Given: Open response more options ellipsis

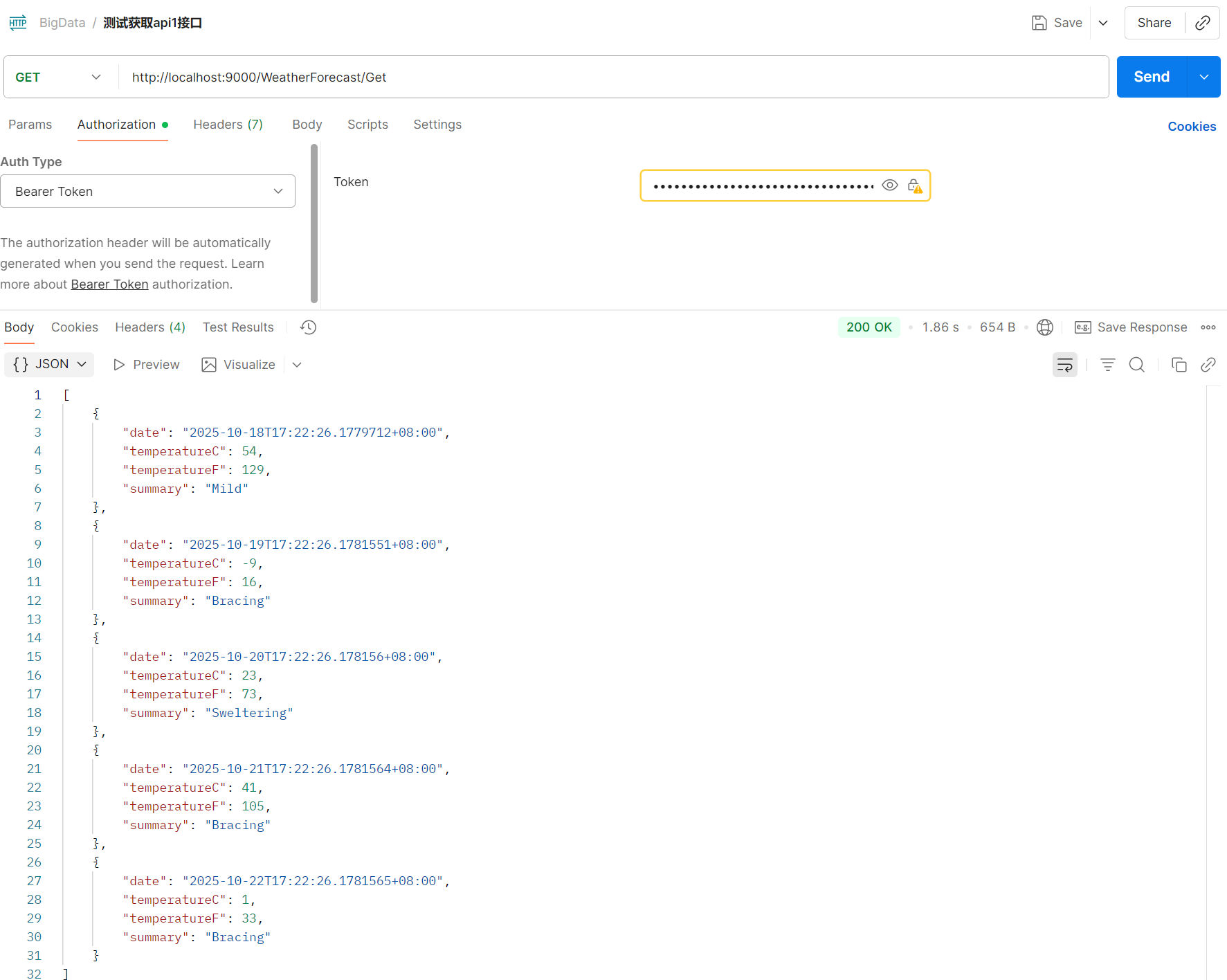Looking at the screenshot, I should tap(1208, 327).
